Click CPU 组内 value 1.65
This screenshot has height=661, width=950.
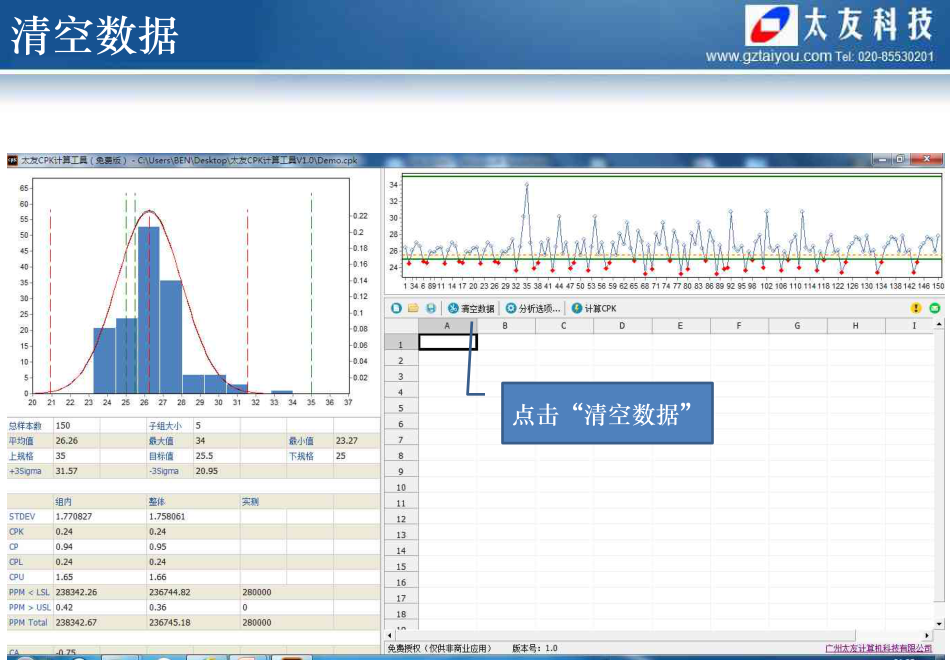pos(64,577)
